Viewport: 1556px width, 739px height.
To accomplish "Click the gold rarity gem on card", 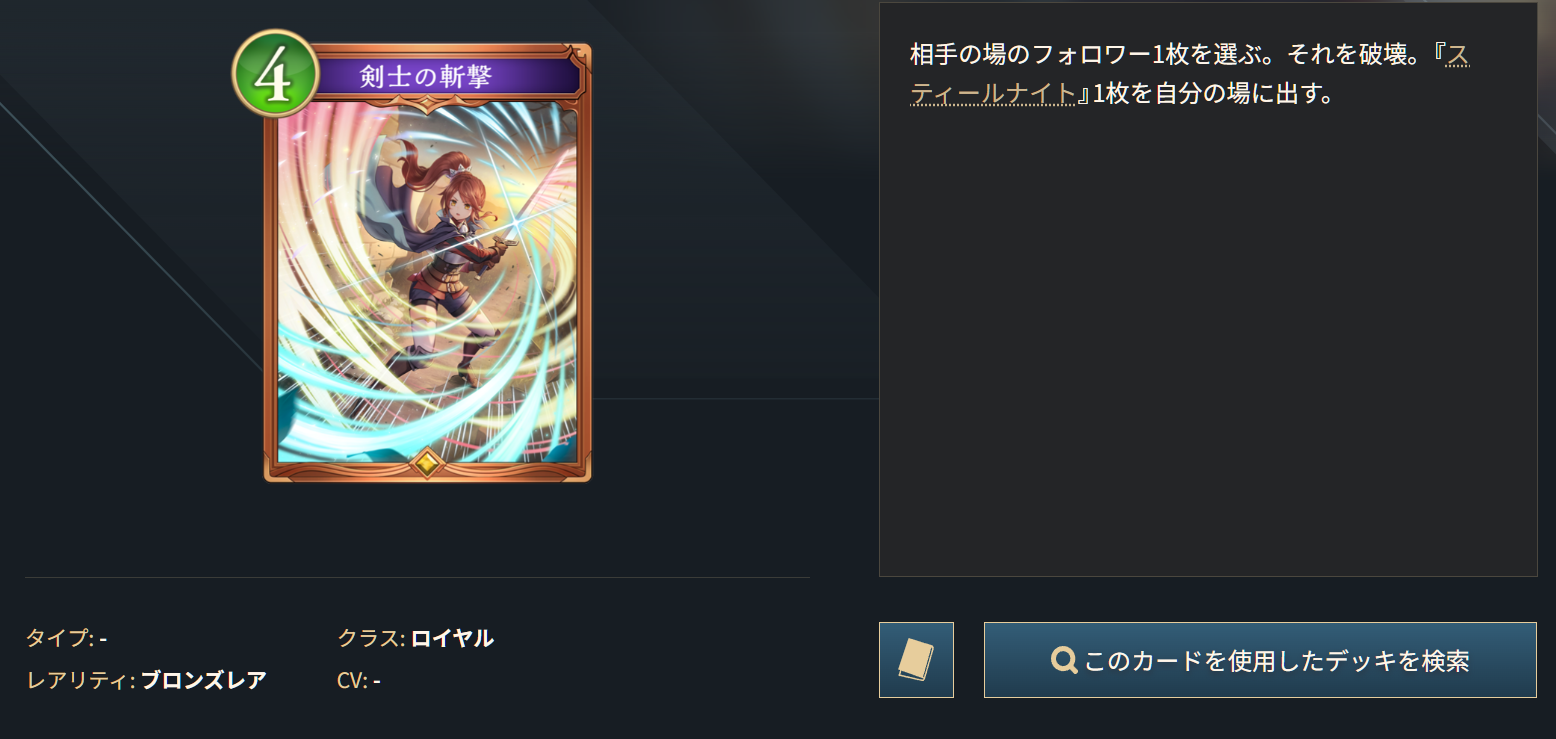I will pos(427,462).
